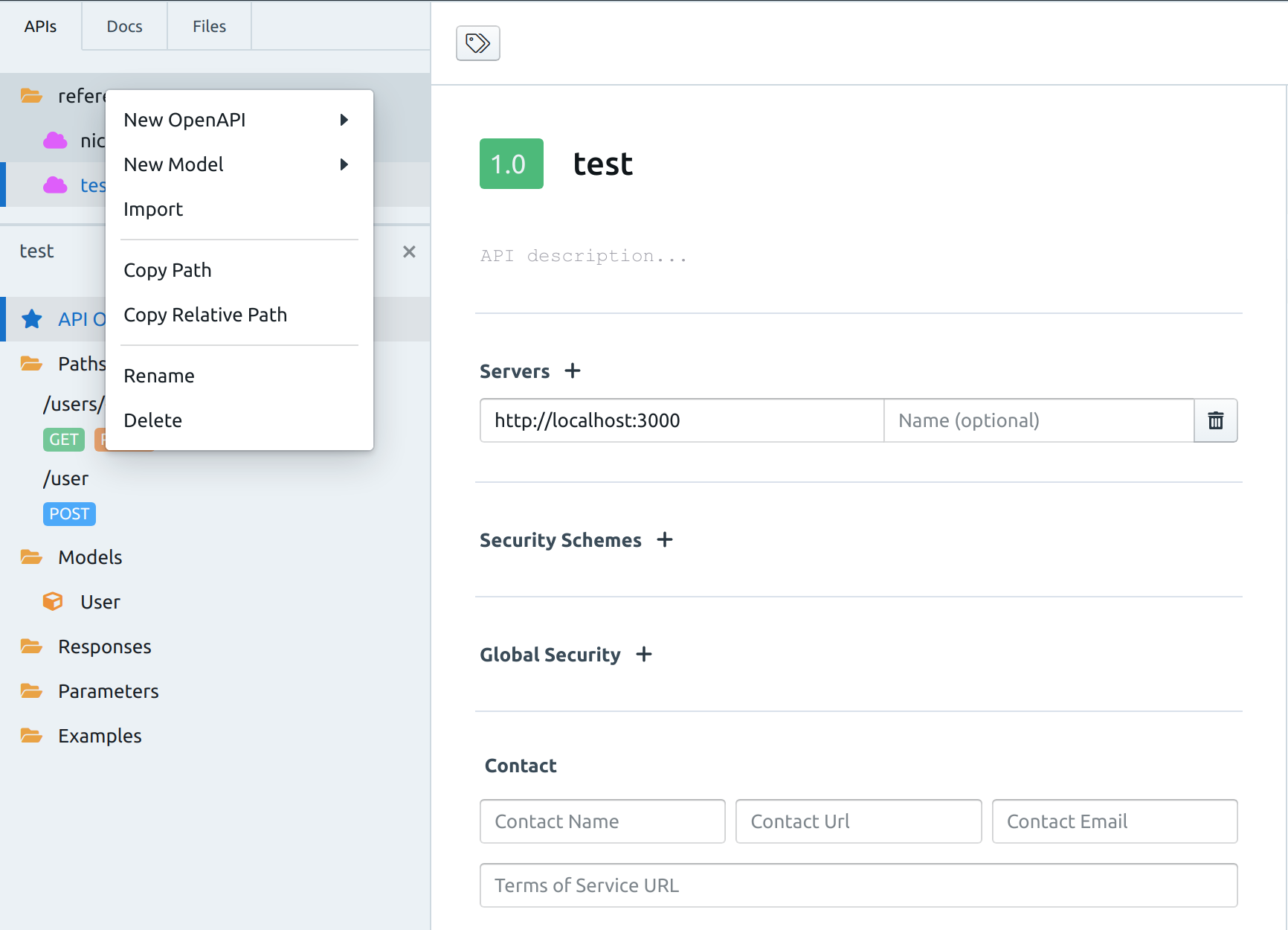Click the Parameters folder icon

point(30,690)
